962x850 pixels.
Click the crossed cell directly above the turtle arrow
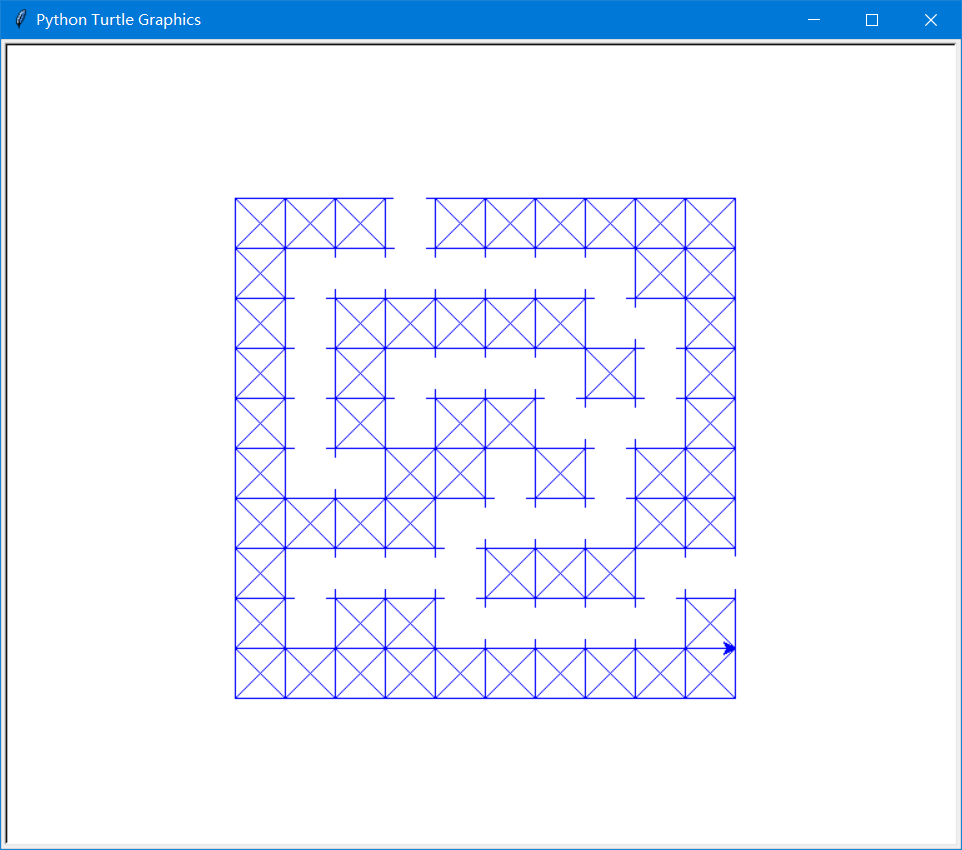[x=710, y=623]
